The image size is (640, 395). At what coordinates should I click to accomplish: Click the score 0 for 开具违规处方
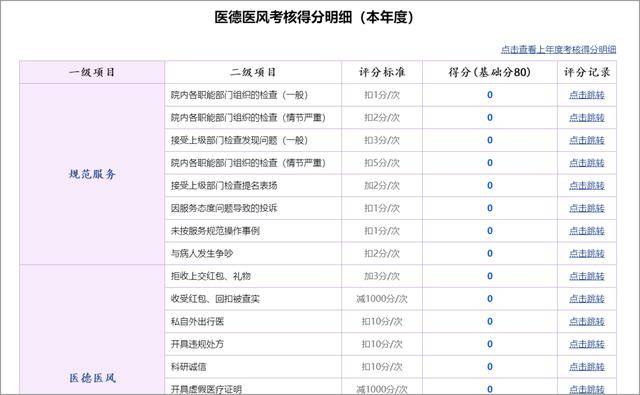[x=490, y=344]
